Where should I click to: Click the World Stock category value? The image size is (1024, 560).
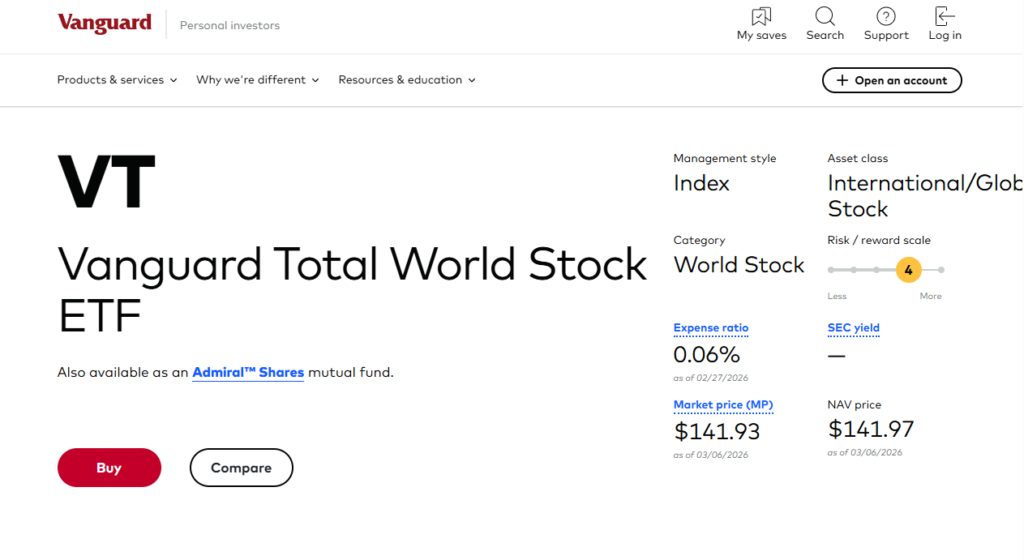point(739,265)
